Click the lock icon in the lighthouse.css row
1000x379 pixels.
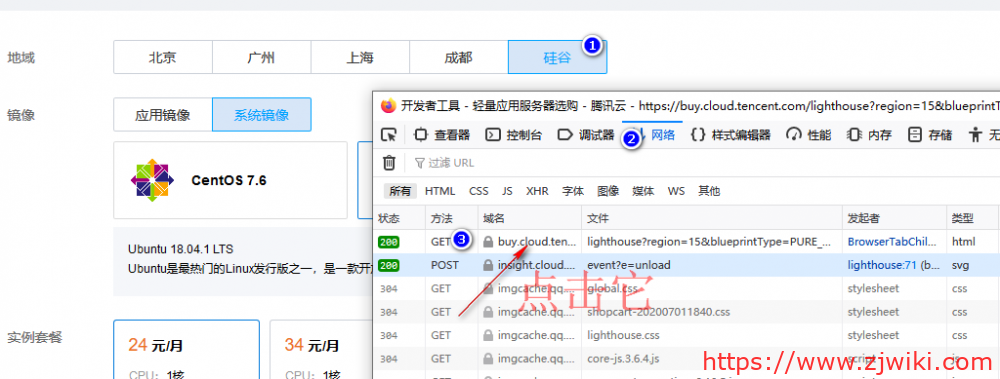pos(488,335)
